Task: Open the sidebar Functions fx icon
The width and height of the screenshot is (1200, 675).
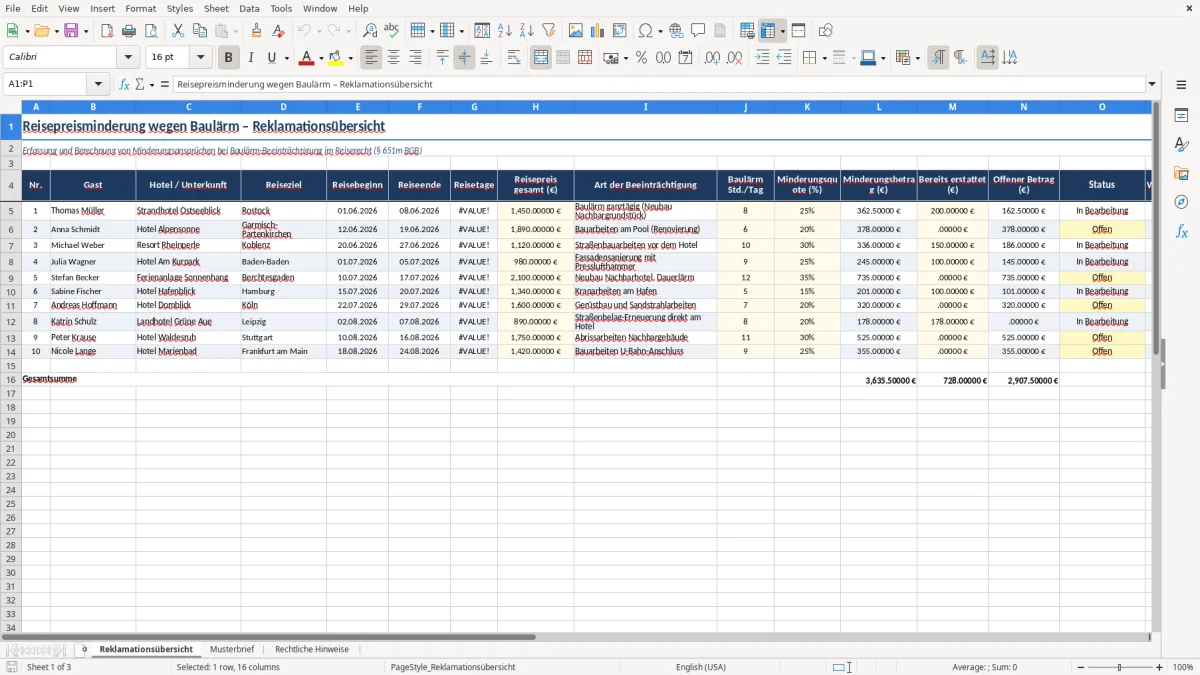Action: pos(1181,231)
